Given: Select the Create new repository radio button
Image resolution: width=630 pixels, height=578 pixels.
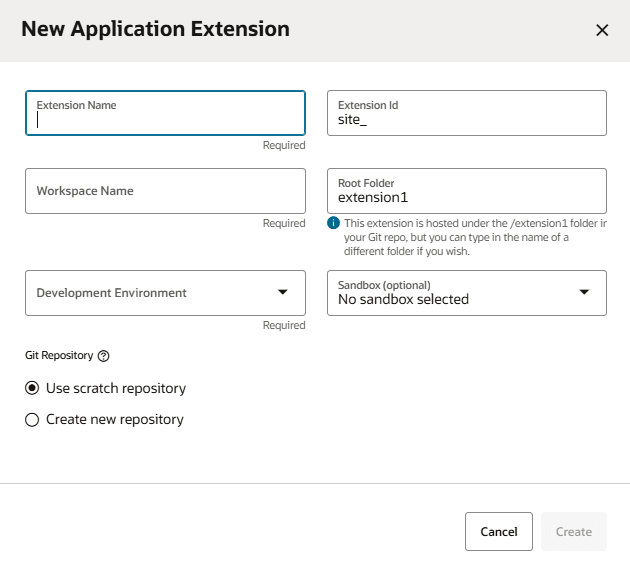Looking at the screenshot, I should click(x=32, y=420).
